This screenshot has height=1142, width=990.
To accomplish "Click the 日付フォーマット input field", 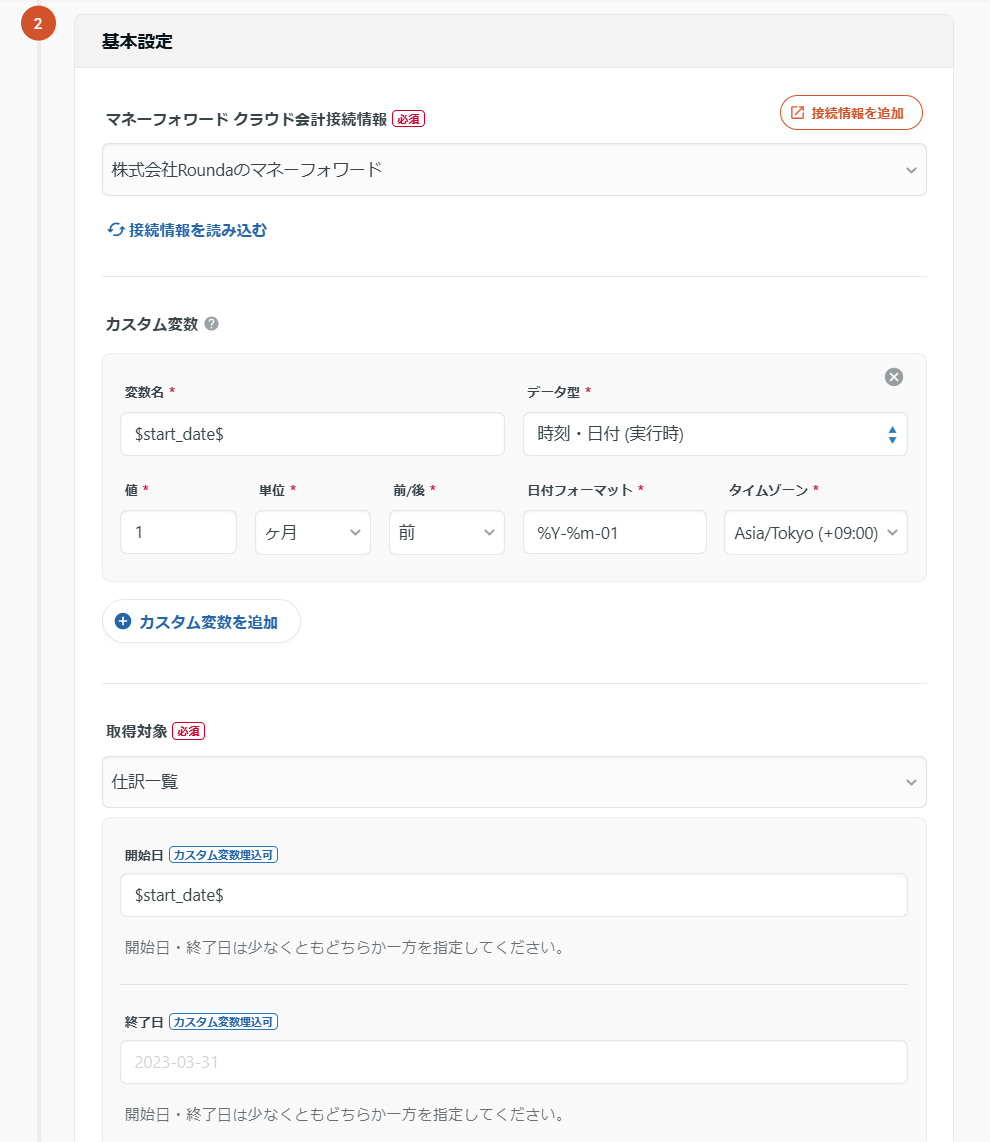I will 614,533.
